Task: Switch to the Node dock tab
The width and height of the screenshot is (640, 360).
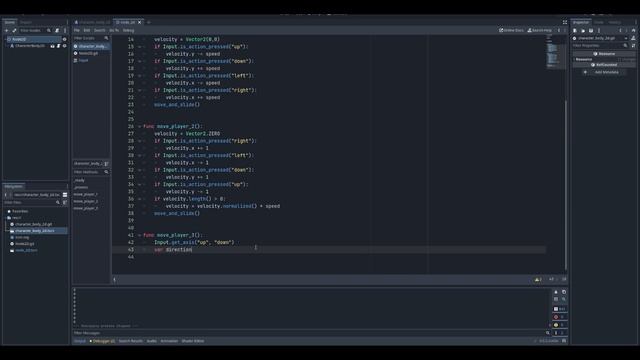Action: [x=599, y=22]
